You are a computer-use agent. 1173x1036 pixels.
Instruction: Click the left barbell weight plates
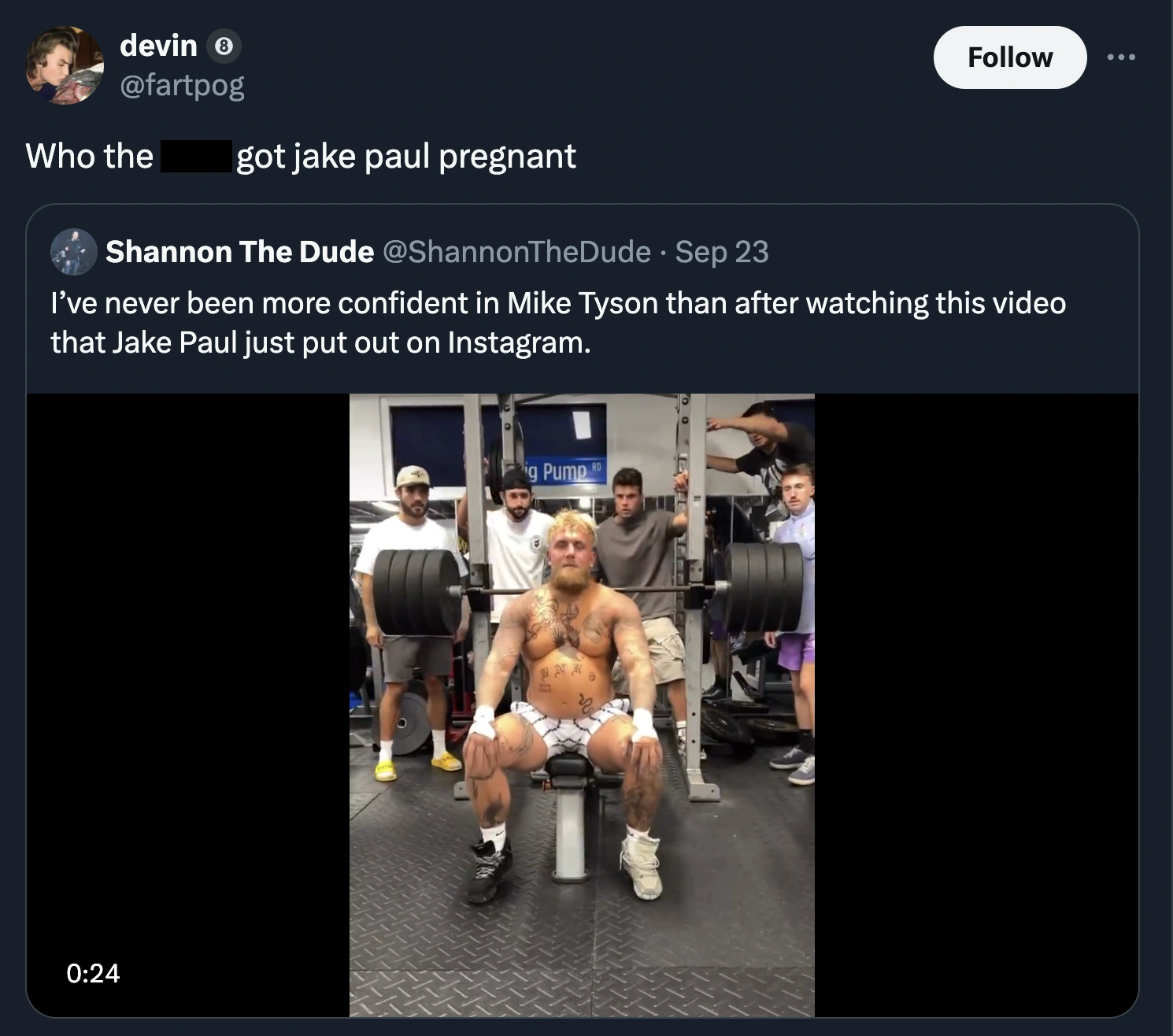(x=417, y=592)
